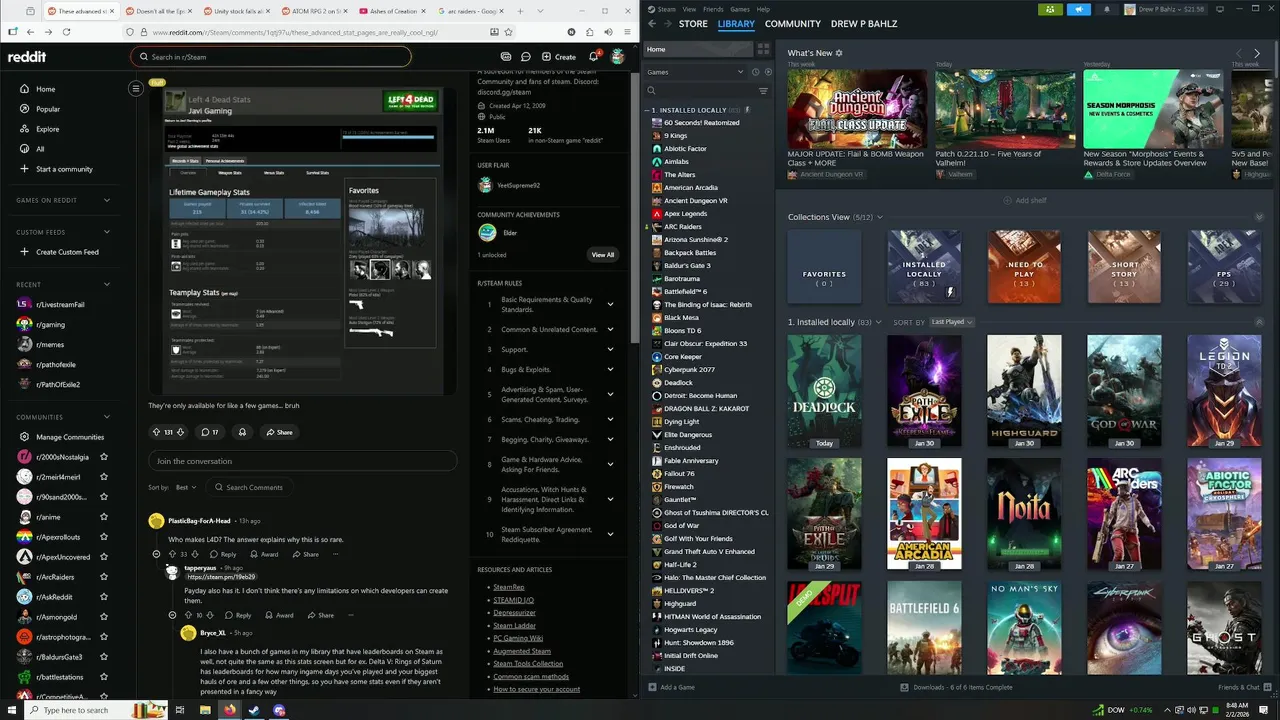
Task: Toggle favorite star for r/BaldursGate3
Action: pyautogui.click(x=104, y=657)
